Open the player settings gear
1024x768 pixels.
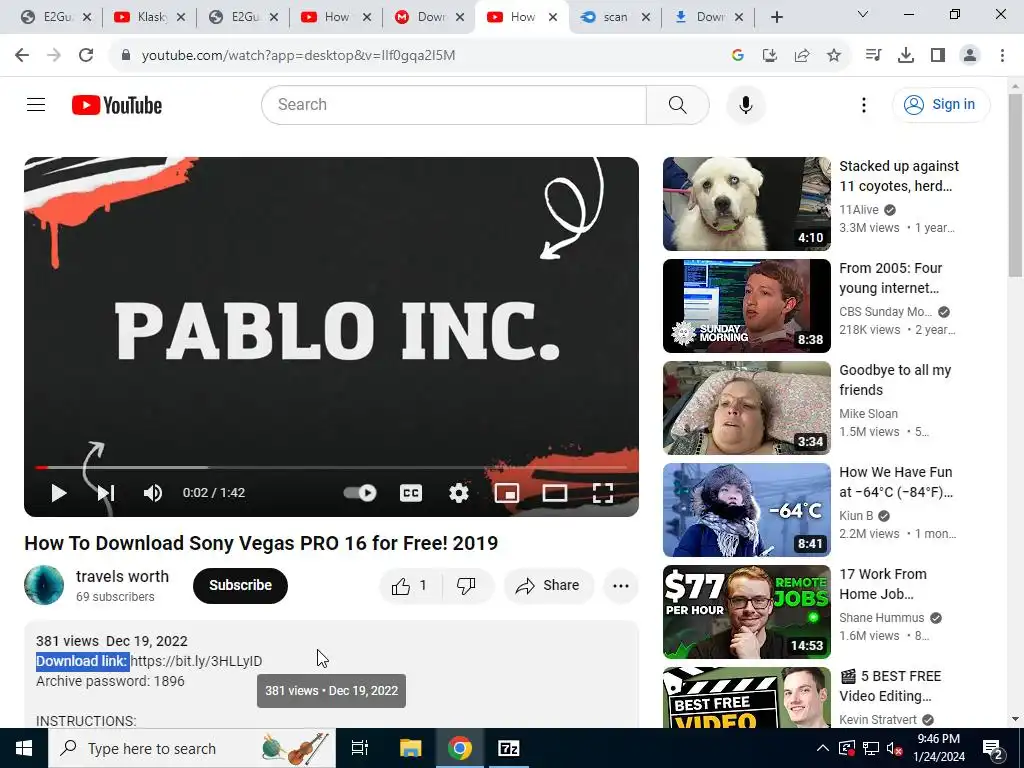(x=458, y=493)
